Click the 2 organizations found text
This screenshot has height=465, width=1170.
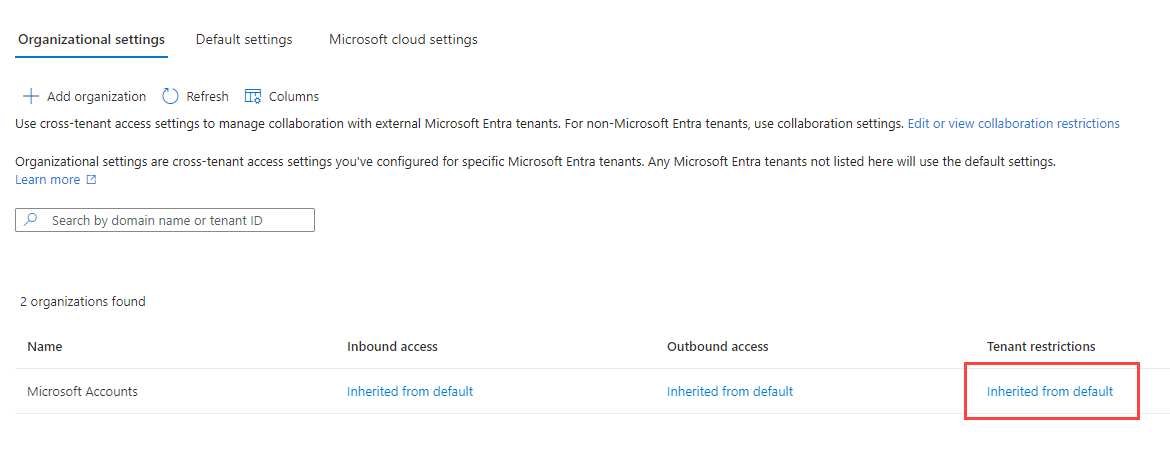coord(82,301)
